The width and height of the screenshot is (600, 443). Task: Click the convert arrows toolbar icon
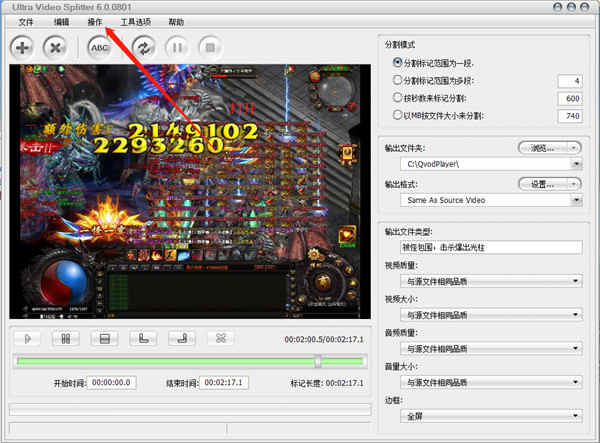point(144,48)
